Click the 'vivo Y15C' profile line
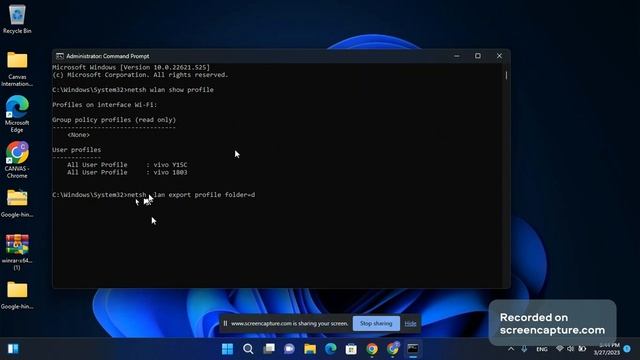The height and width of the screenshot is (360, 640). [127, 165]
